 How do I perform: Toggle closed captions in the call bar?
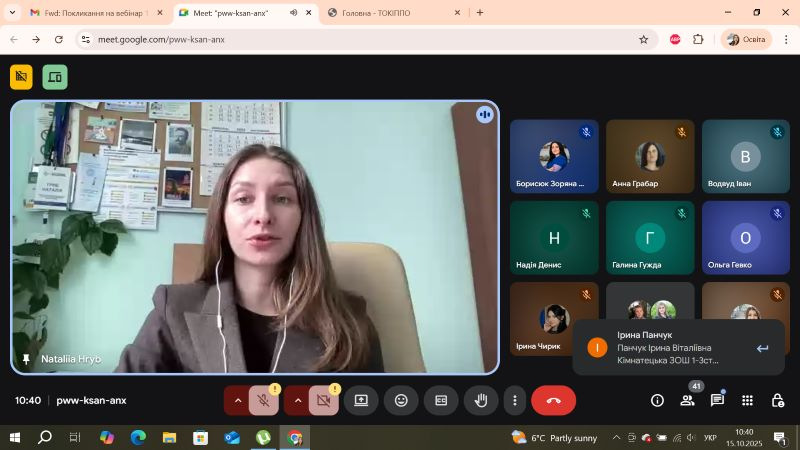[441, 400]
